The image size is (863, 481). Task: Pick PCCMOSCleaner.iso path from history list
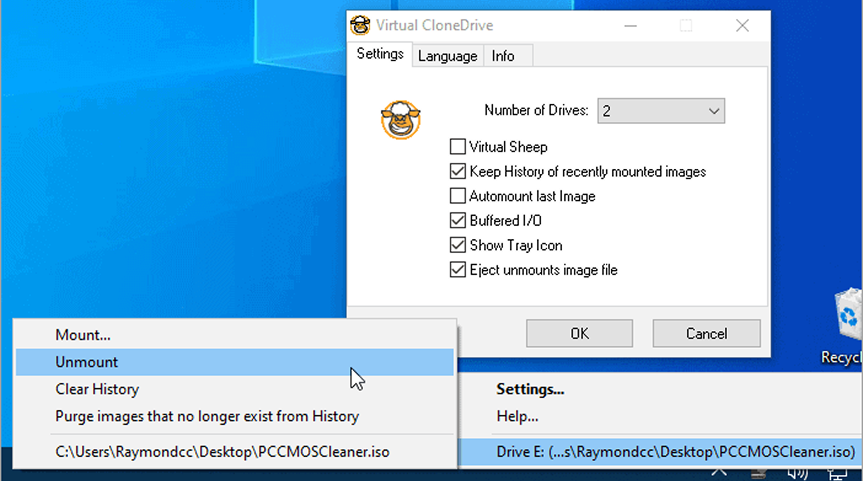pos(234,452)
